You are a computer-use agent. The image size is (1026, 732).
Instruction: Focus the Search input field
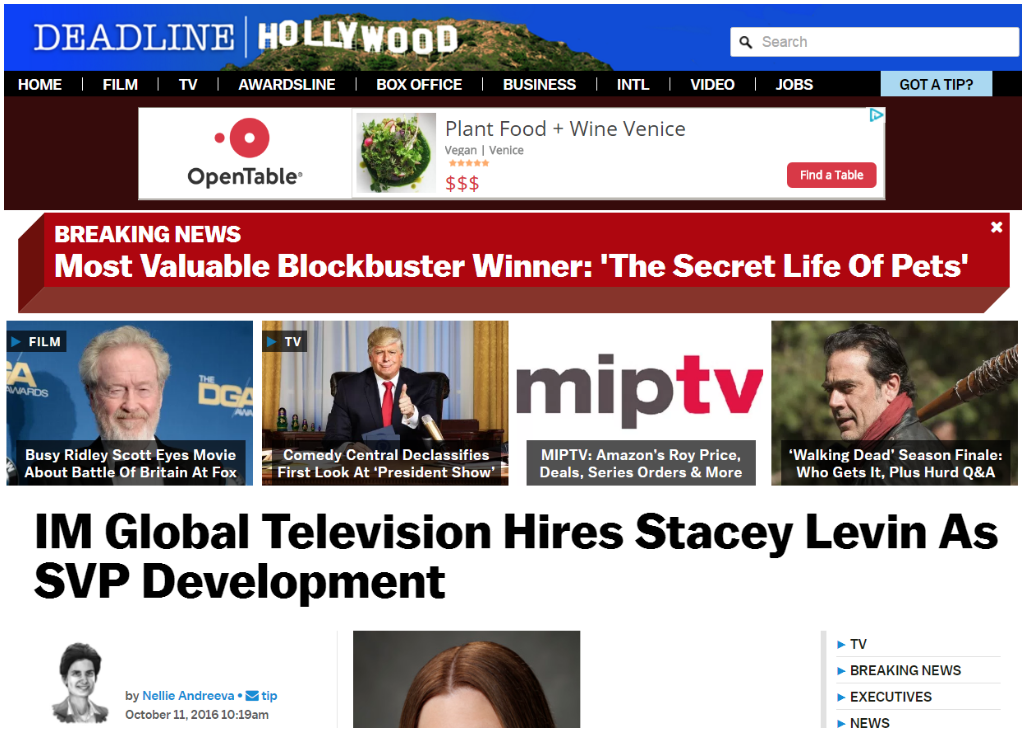[x=874, y=43]
